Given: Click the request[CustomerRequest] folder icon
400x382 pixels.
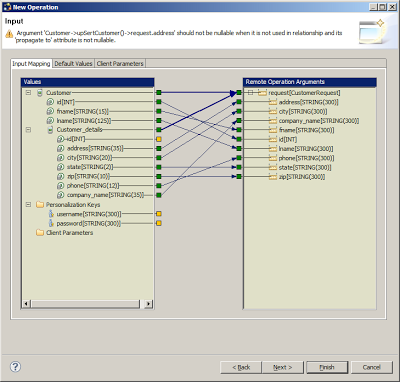Looking at the screenshot, I should (x=262, y=93).
